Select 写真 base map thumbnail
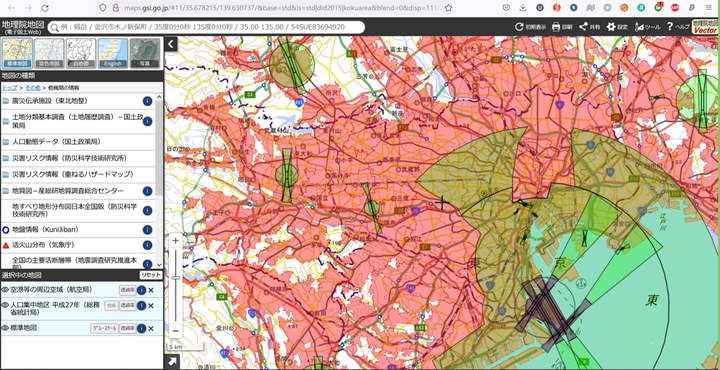Screen dimensions: 720x370 coord(145,53)
